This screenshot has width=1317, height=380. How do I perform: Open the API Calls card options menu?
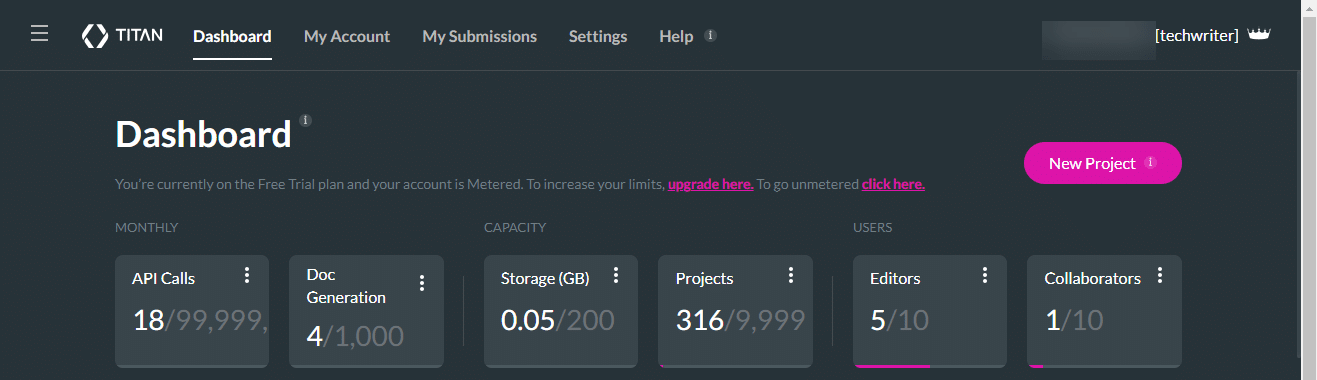pyautogui.click(x=247, y=275)
